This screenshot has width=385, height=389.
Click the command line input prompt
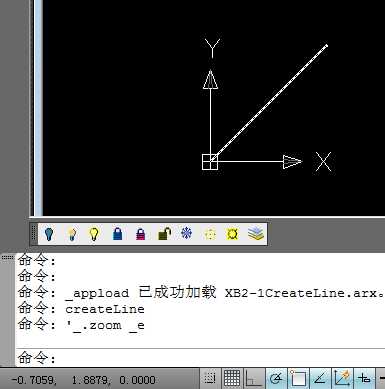point(200,358)
